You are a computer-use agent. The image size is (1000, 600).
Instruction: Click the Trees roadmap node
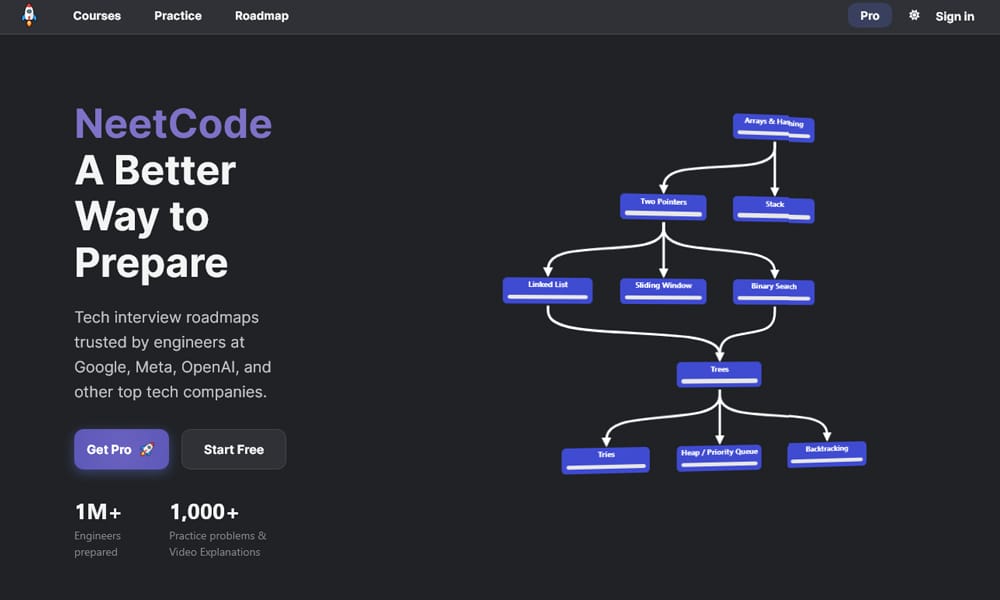(719, 374)
